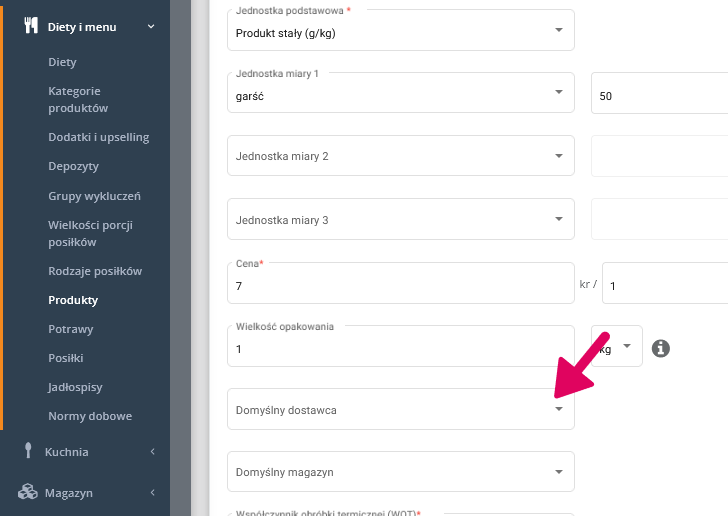This screenshot has height=516, width=728.
Task: Click the Magazyn boxes icon
Action: [29, 492]
